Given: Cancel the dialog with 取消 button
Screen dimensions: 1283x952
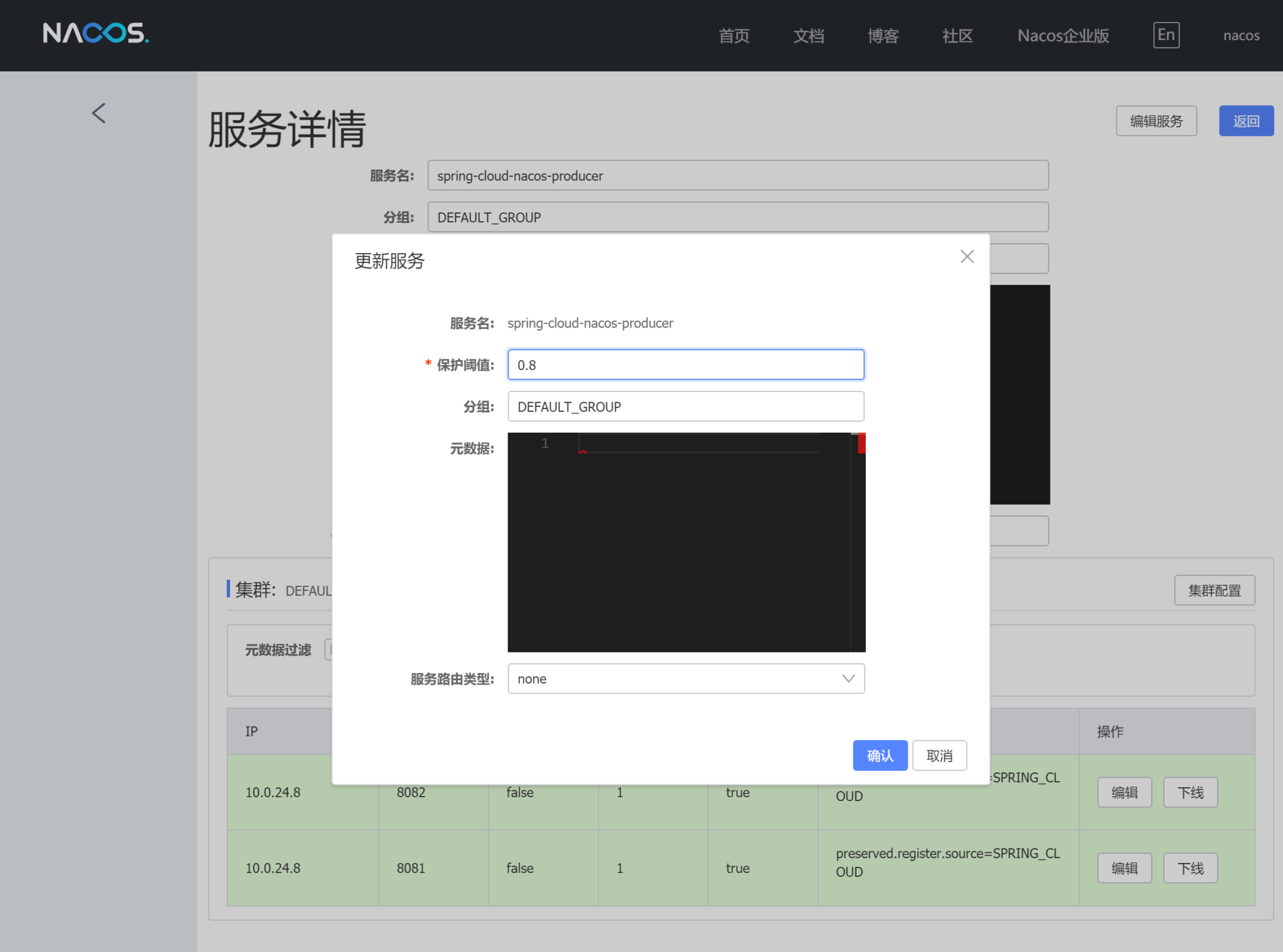Looking at the screenshot, I should 939,755.
